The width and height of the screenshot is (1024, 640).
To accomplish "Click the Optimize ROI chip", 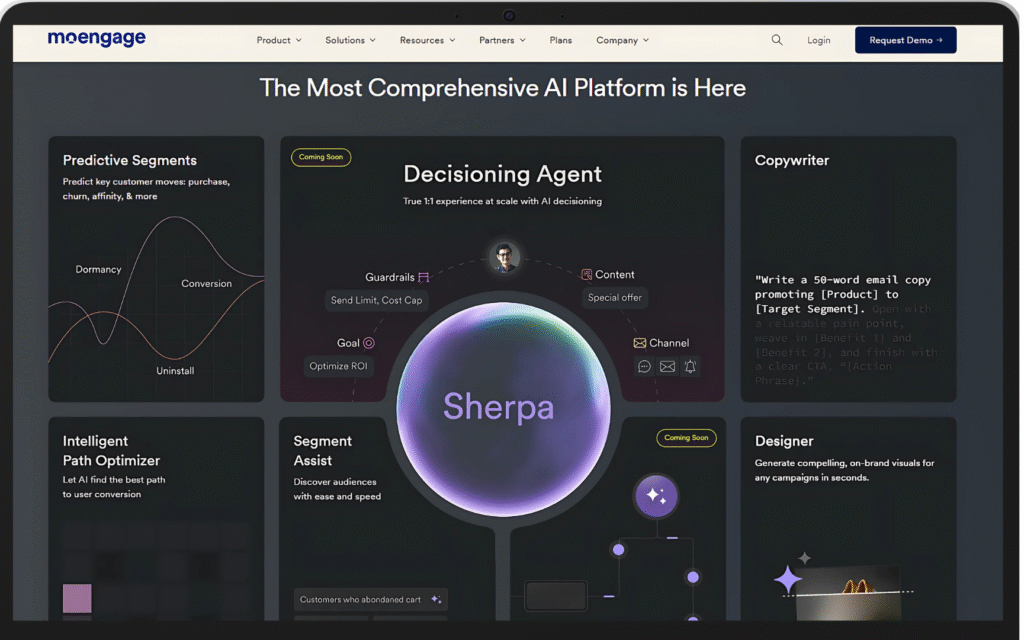I will [338, 366].
